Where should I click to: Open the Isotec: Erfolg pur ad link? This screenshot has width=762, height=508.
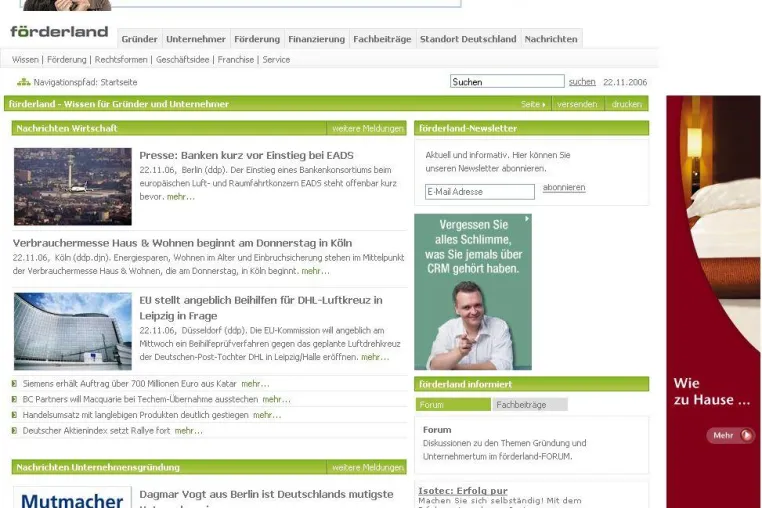click(463, 490)
